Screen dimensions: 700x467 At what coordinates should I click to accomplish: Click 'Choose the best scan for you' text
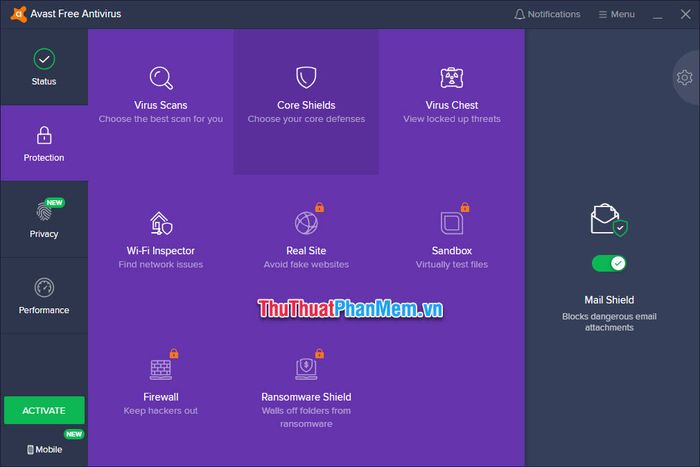[x=161, y=119]
